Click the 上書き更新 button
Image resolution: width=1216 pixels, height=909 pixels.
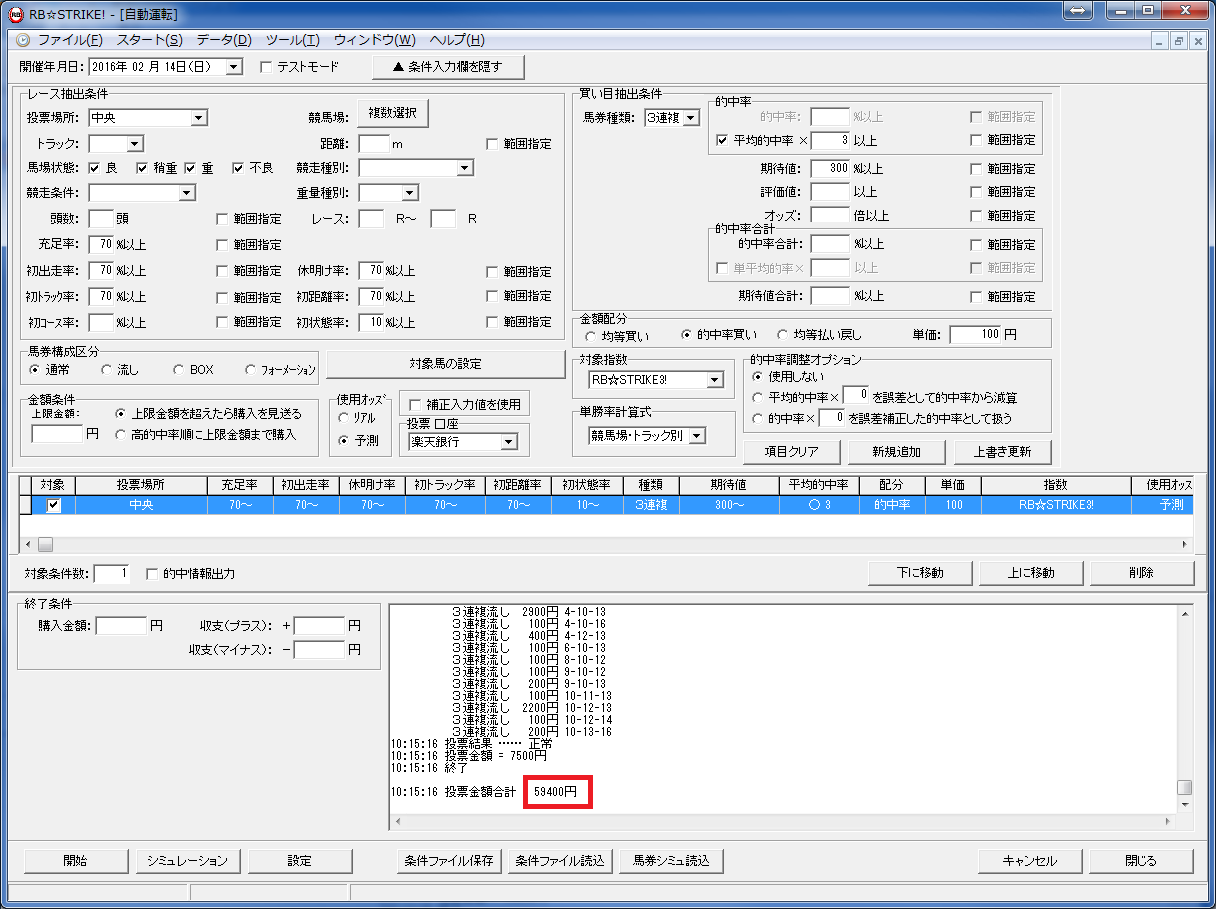1003,452
